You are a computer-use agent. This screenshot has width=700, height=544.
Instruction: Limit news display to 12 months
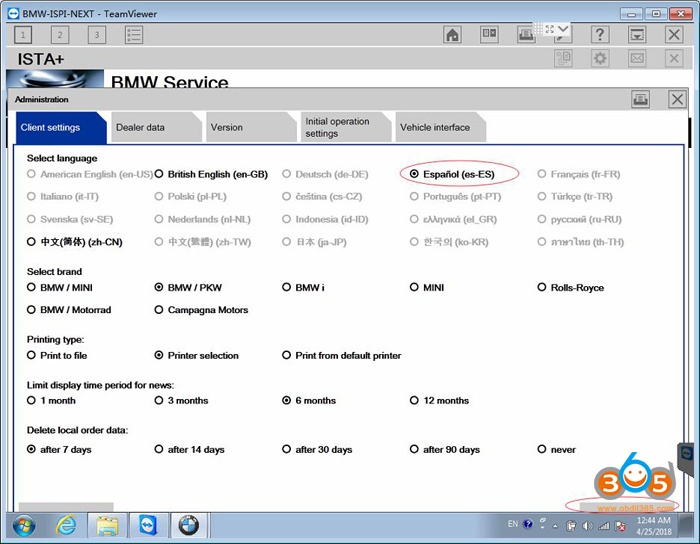[414, 400]
